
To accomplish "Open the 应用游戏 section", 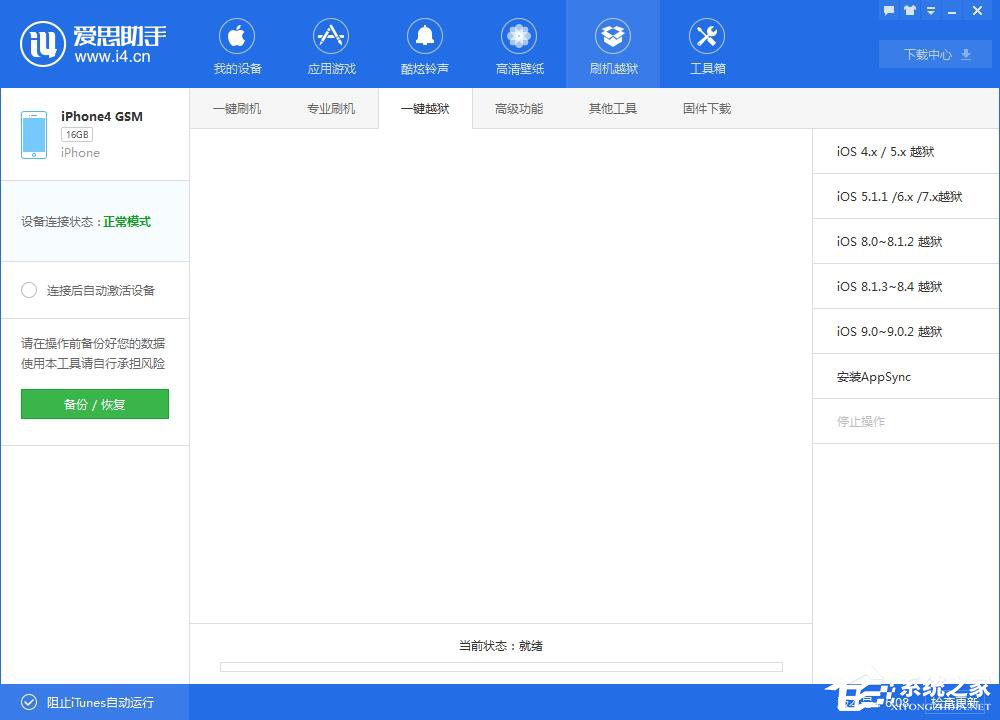I will click(x=331, y=44).
